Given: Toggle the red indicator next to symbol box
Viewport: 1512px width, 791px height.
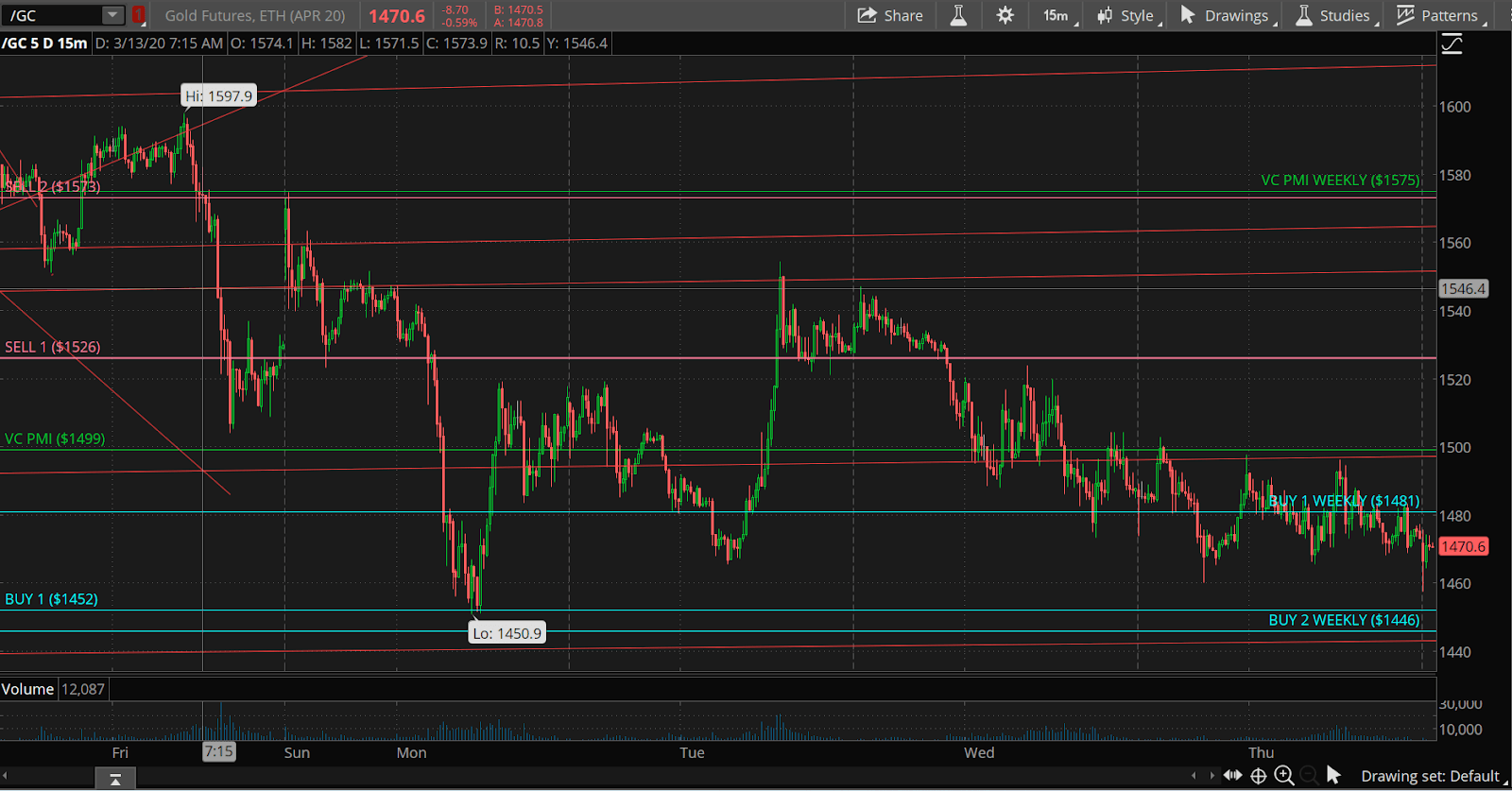Looking at the screenshot, I should coord(138,15).
